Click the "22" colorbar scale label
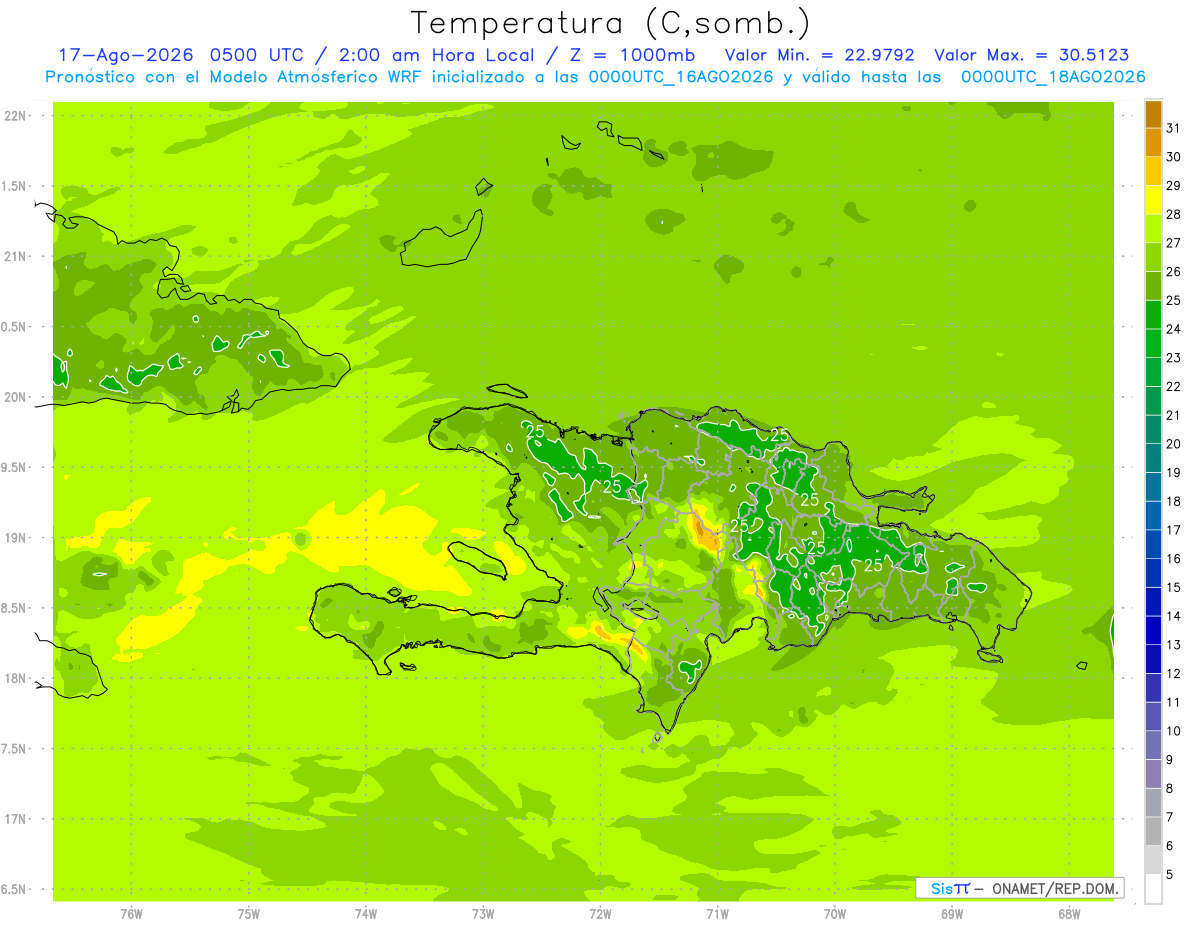This screenshot has height=927, width=1200. [x=1174, y=386]
